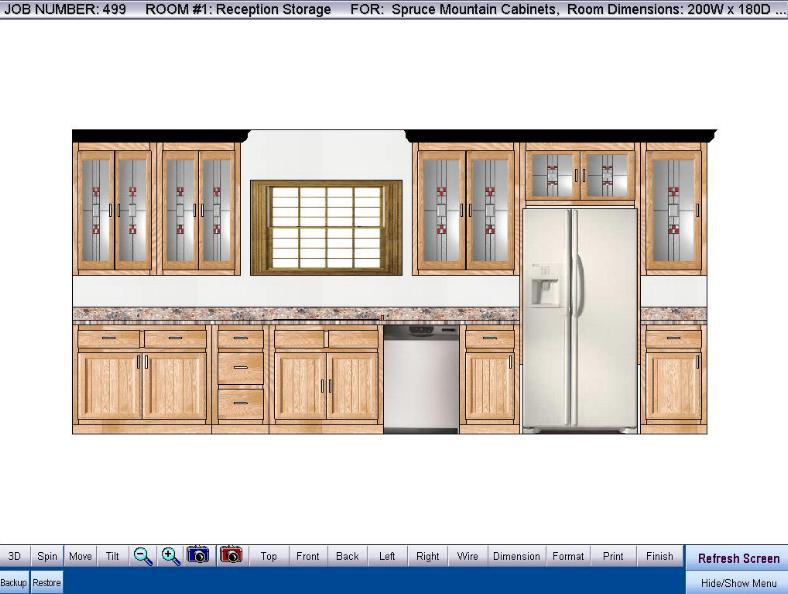The width and height of the screenshot is (788, 594).
Task: Click Hide/Show Menu
Action: point(738,583)
